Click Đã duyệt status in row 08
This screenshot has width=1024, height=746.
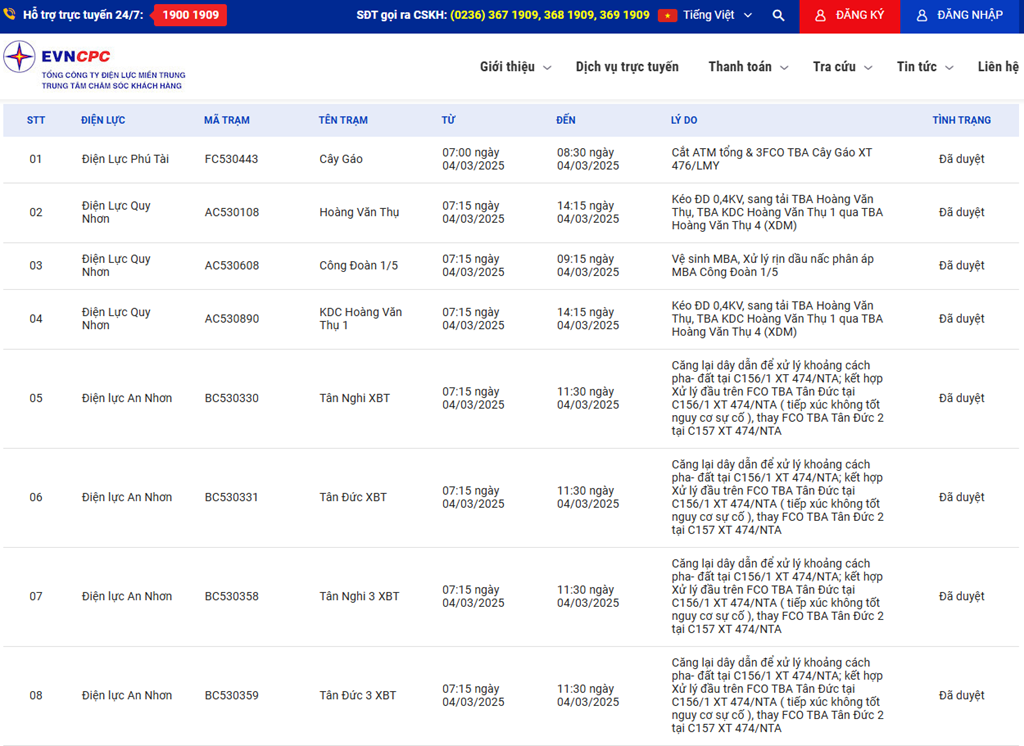[961, 696]
